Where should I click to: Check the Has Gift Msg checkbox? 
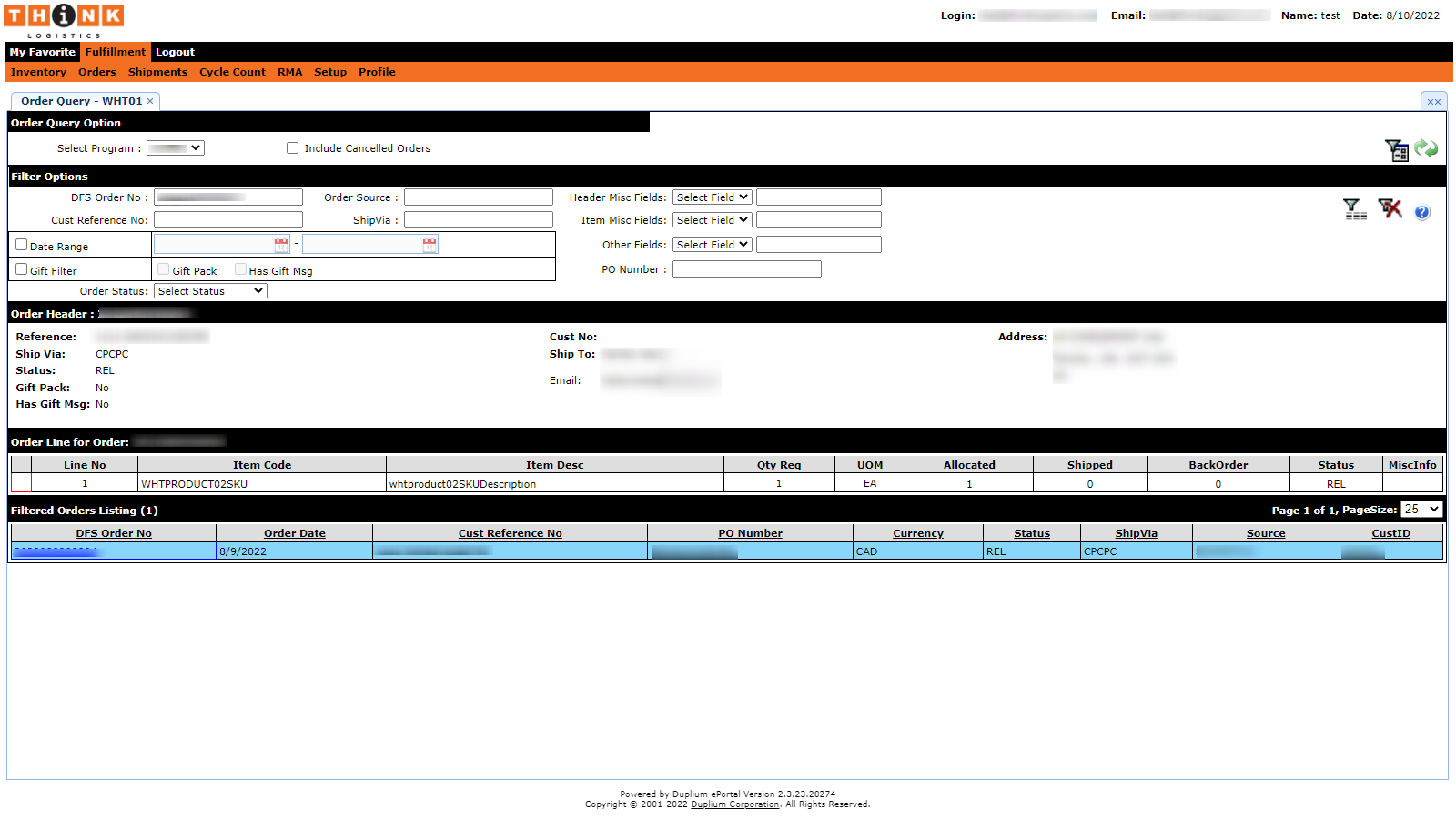click(x=240, y=268)
